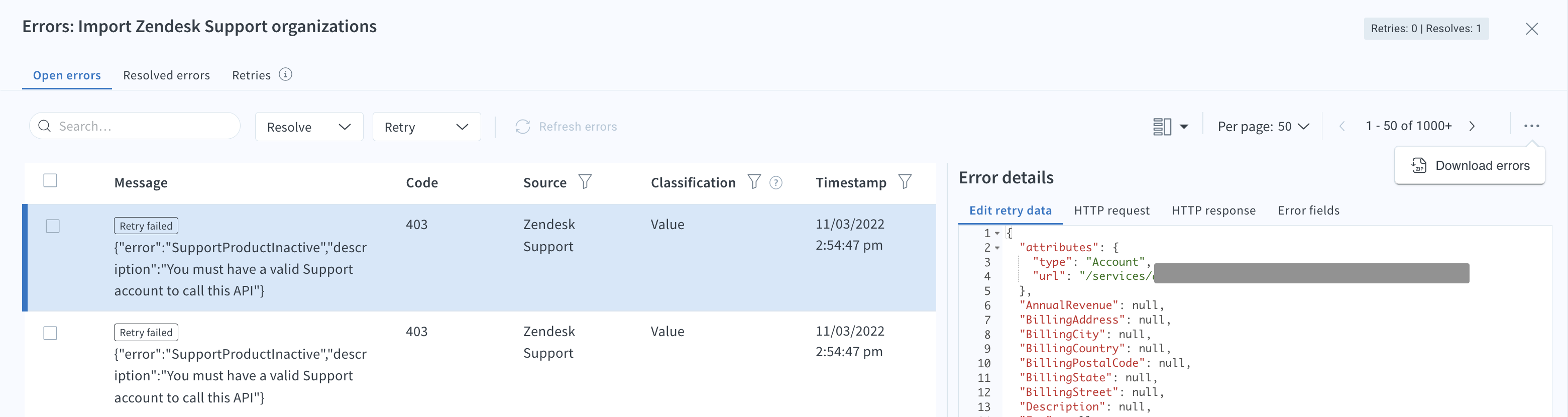This screenshot has width=1568, height=417.
Task: Click the second row's Value classification
Action: click(667, 332)
